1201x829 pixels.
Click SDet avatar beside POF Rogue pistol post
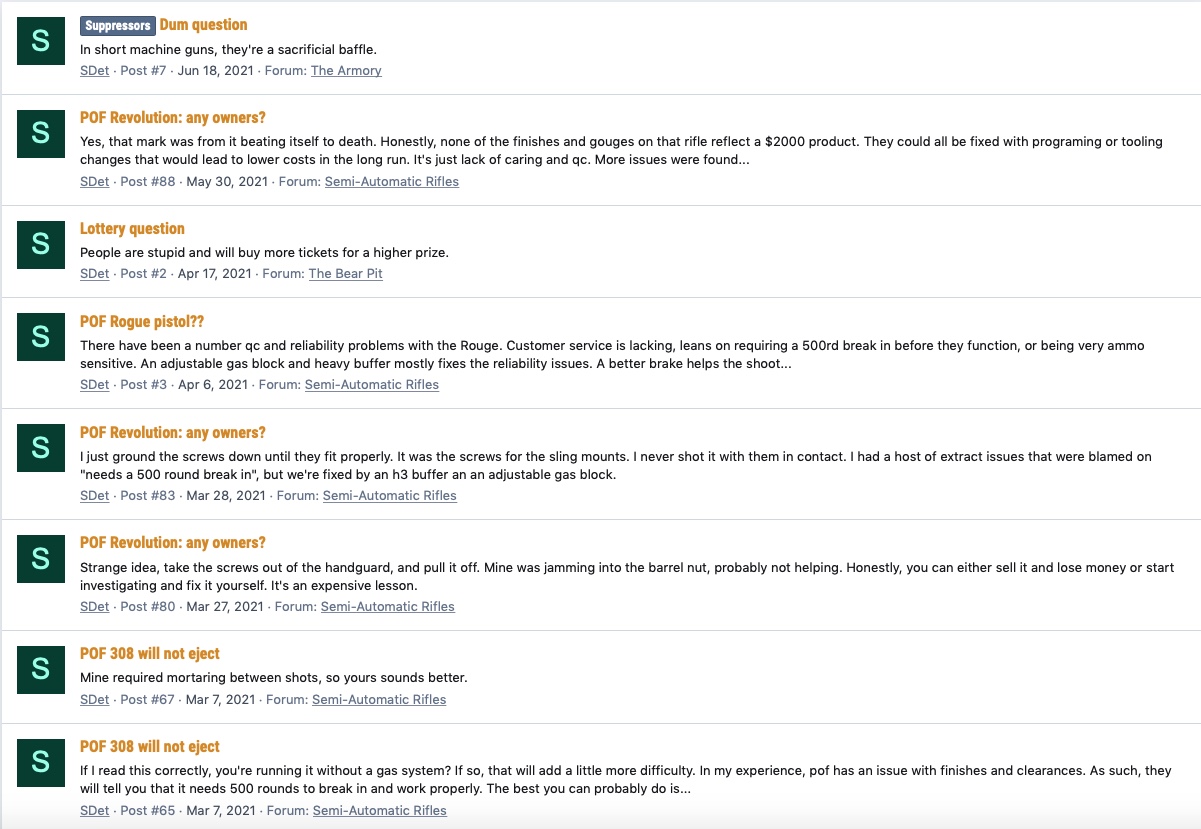tap(41, 337)
